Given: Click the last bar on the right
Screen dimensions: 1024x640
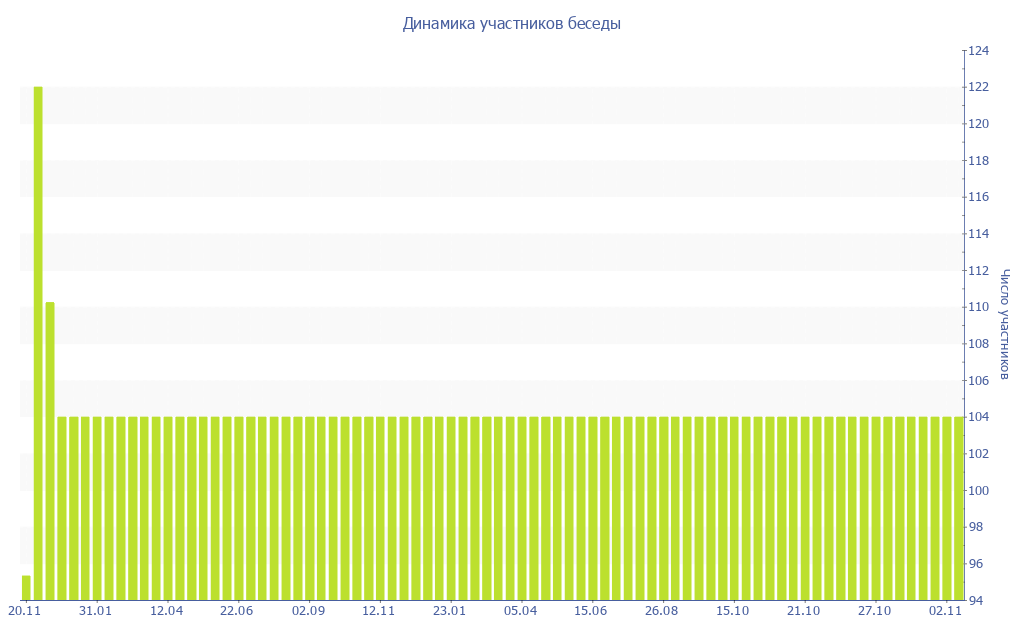Looking at the screenshot, I should [x=959, y=508].
